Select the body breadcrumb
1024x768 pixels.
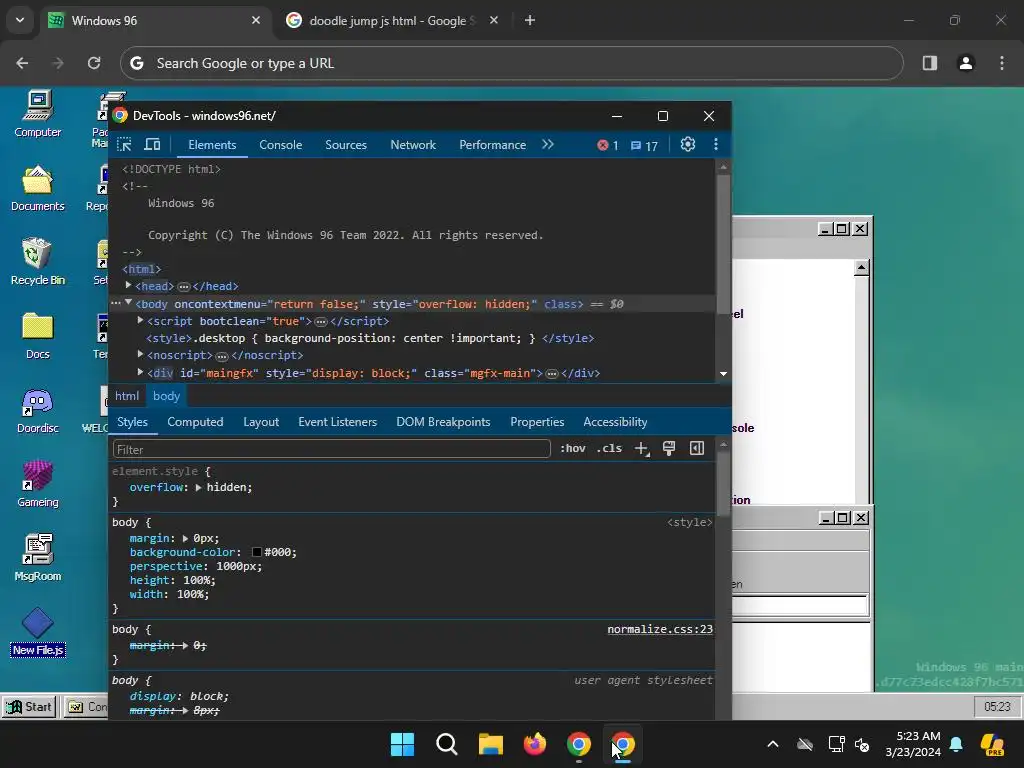[x=167, y=396]
